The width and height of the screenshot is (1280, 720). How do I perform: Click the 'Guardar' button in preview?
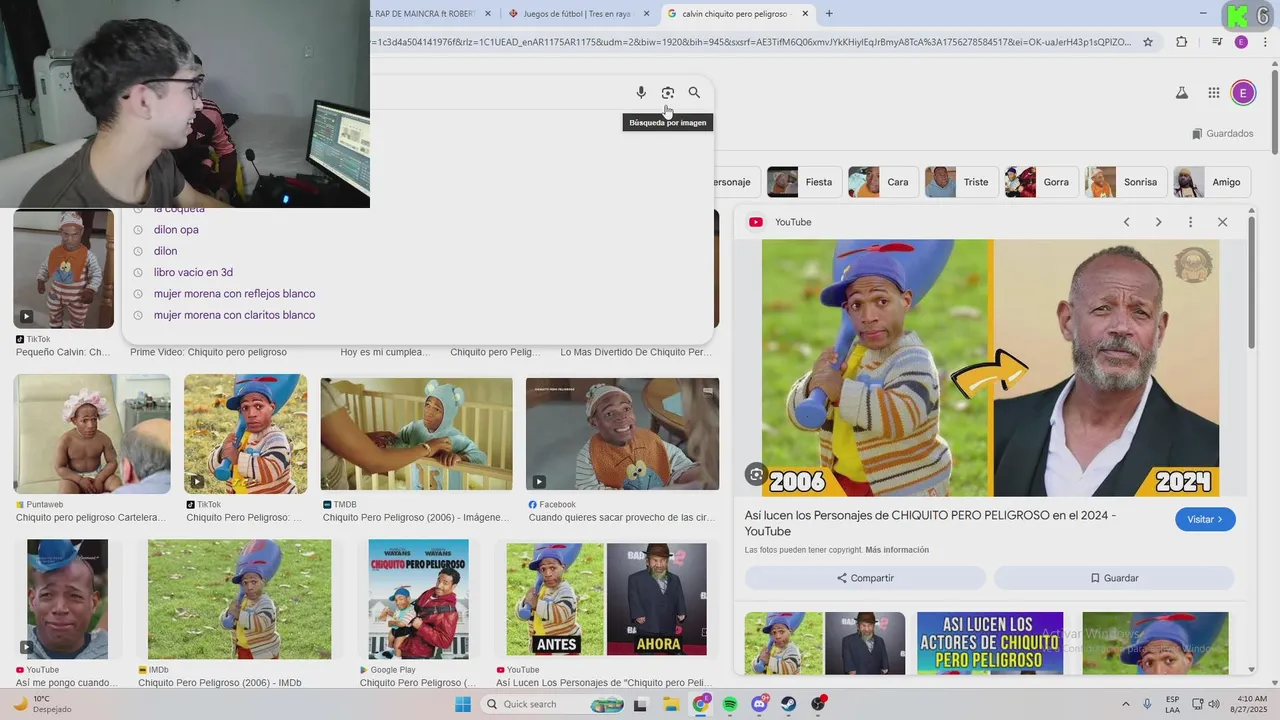[x=1114, y=578]
